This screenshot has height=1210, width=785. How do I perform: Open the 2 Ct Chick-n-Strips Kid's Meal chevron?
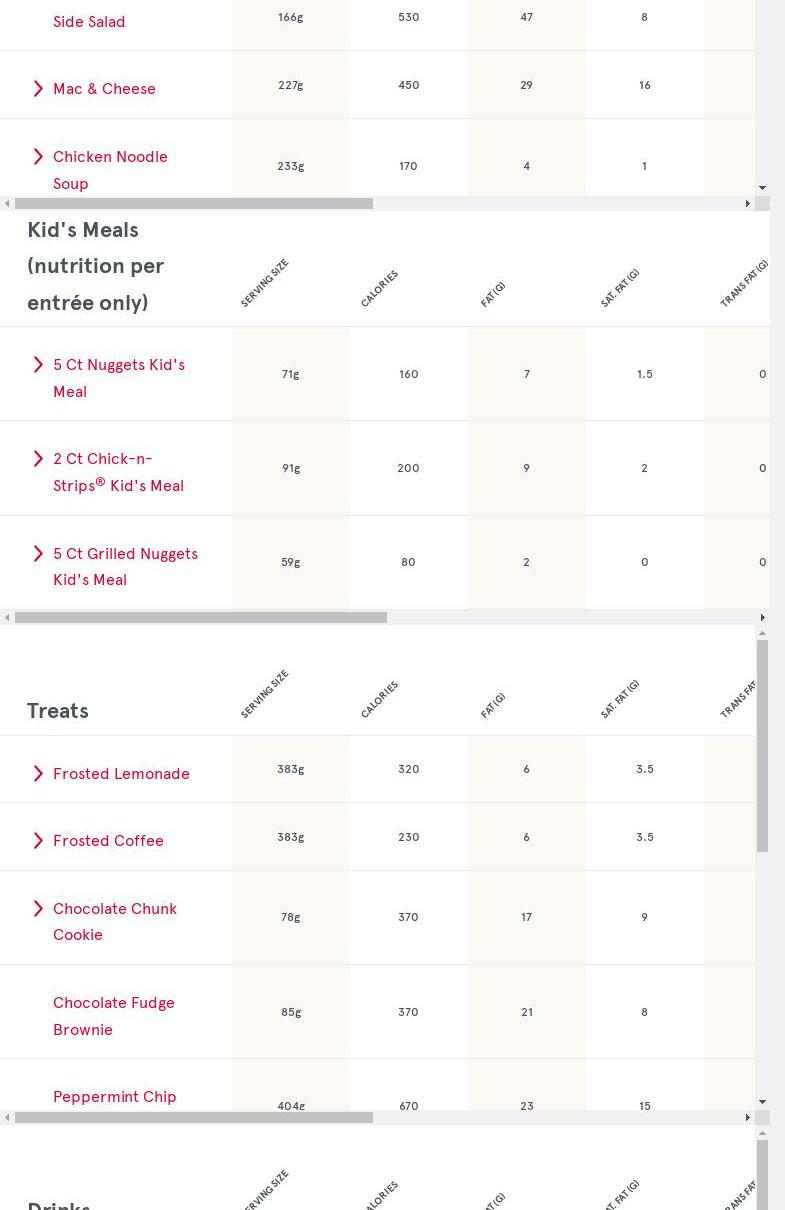click(38, 459)
